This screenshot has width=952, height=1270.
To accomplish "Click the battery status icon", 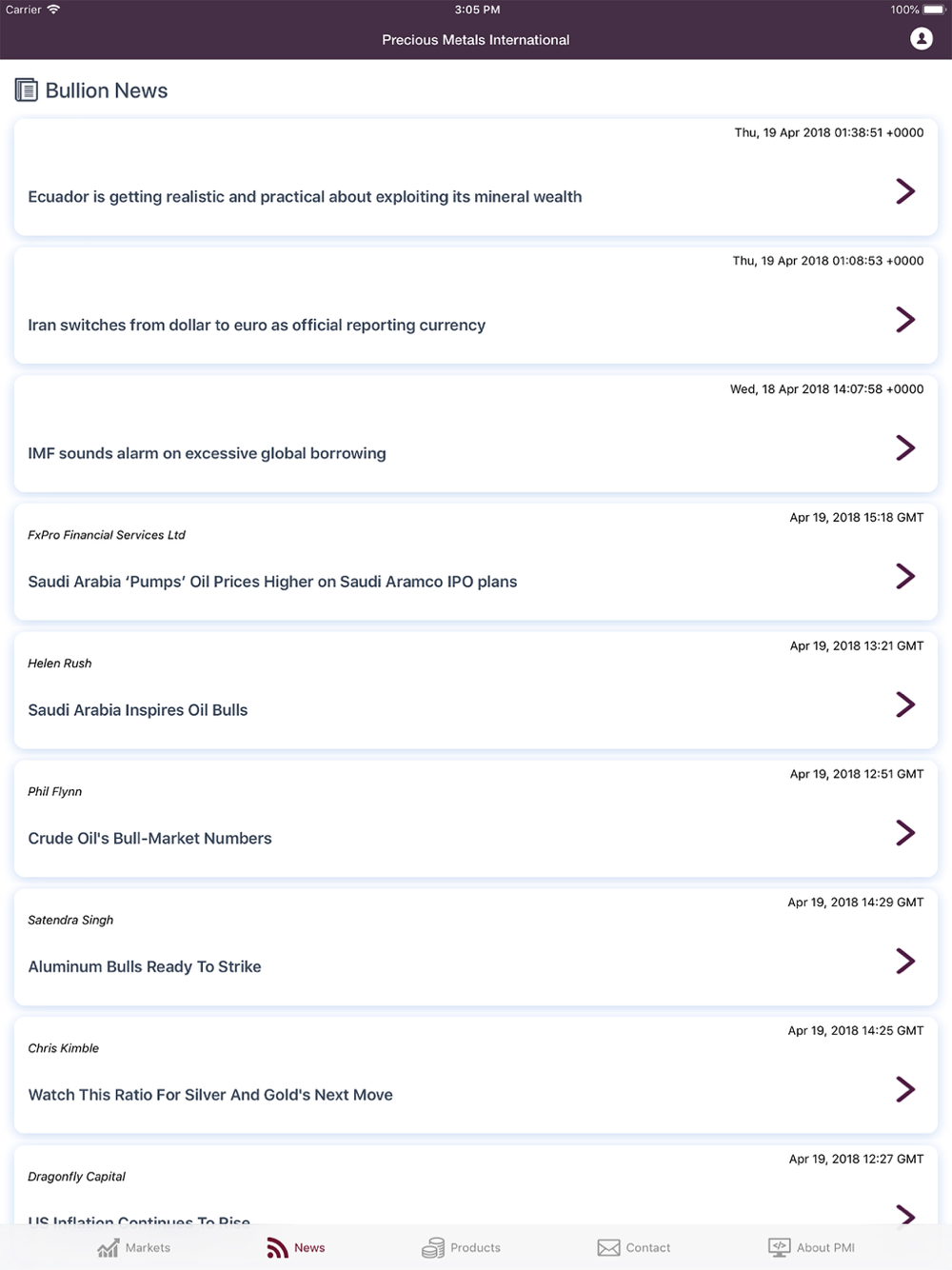I will pos(933,10).
